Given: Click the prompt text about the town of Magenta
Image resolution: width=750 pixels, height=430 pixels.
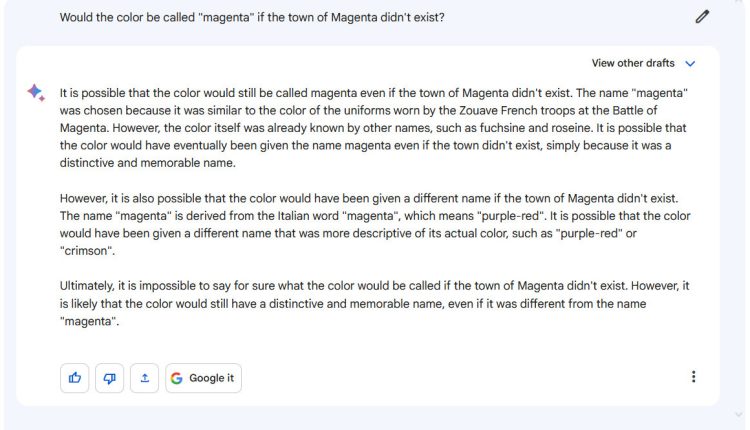Looking at the screenshot, I should pos(252,18).
